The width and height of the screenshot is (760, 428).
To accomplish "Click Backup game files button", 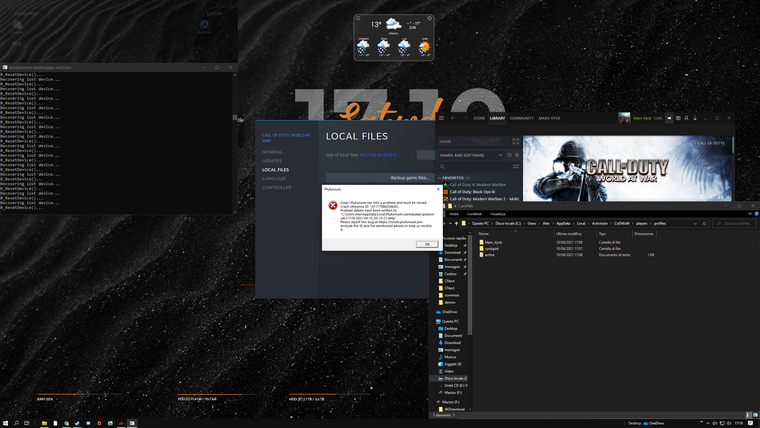I will (380, 178).
